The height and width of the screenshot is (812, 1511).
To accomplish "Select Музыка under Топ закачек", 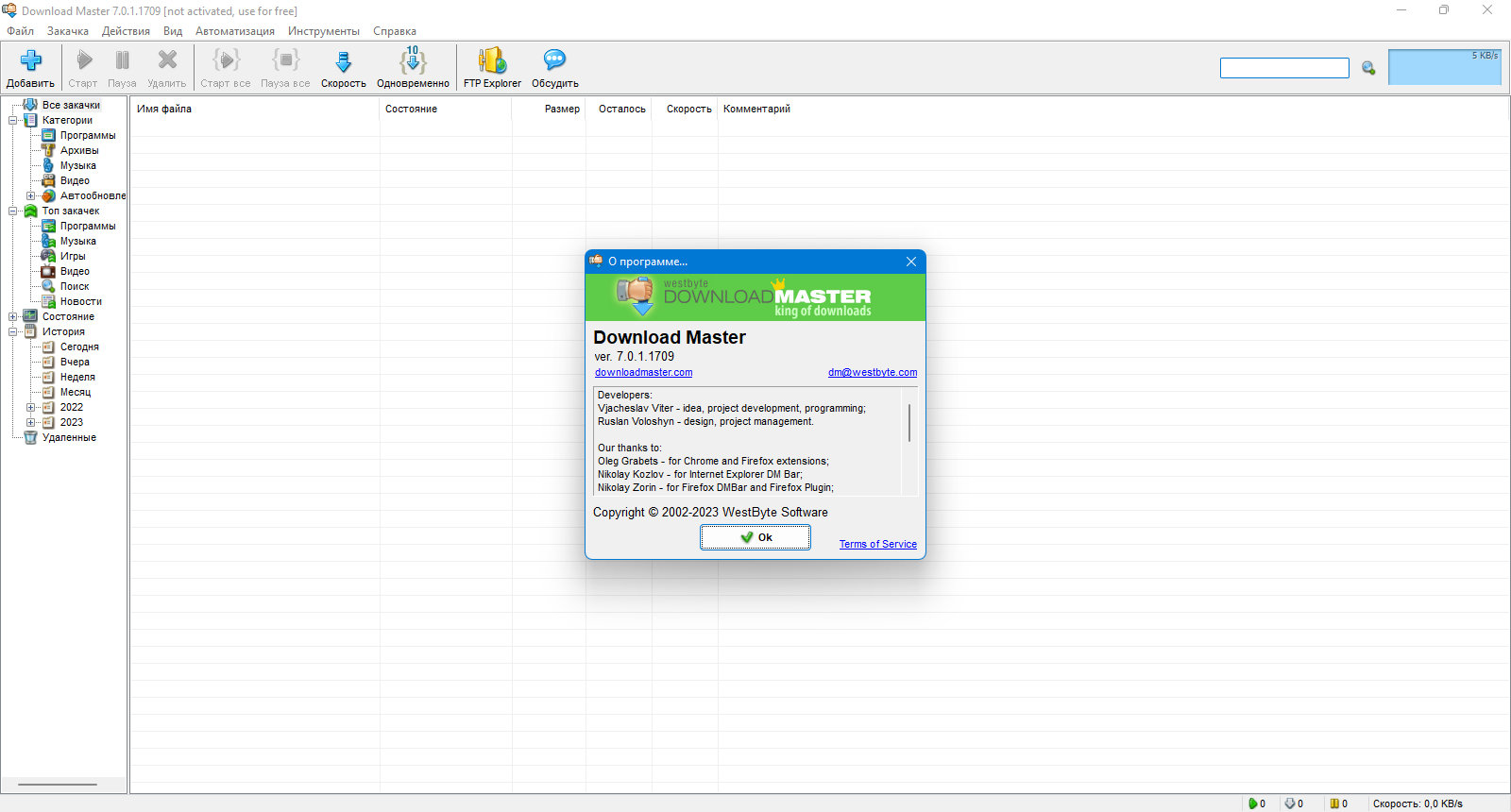I will pos(78,241).
